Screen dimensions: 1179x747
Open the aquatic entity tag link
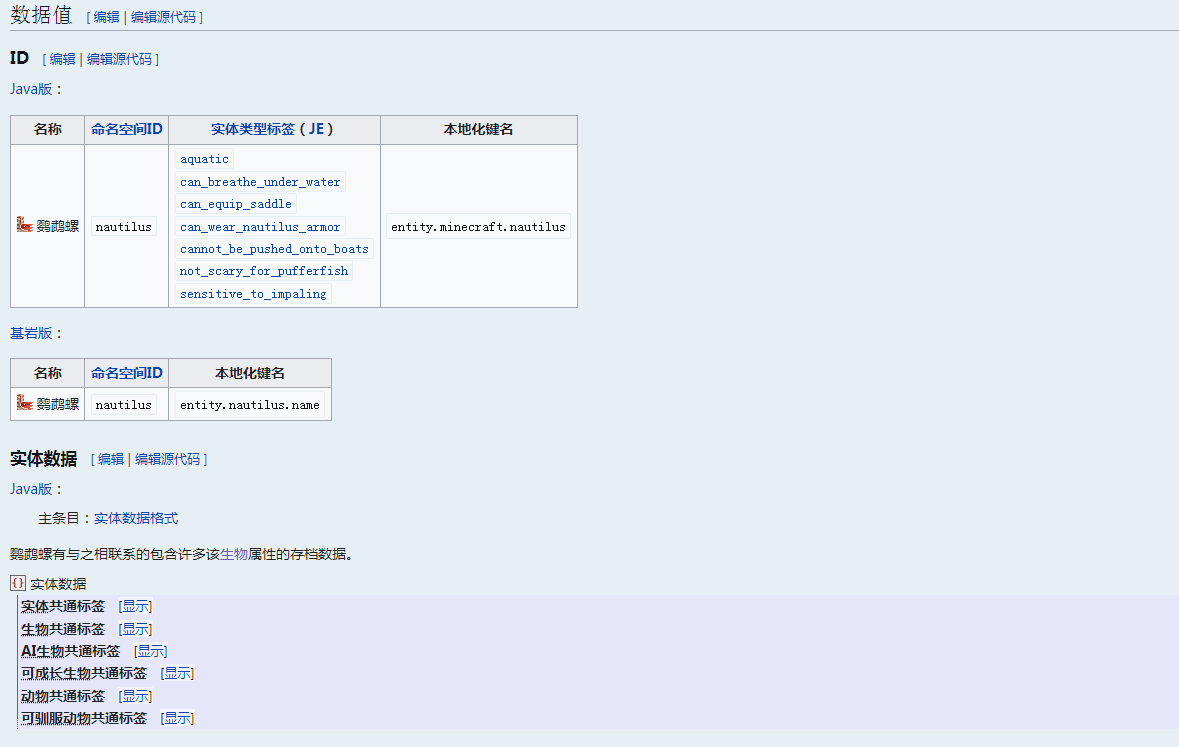(204, 159)
